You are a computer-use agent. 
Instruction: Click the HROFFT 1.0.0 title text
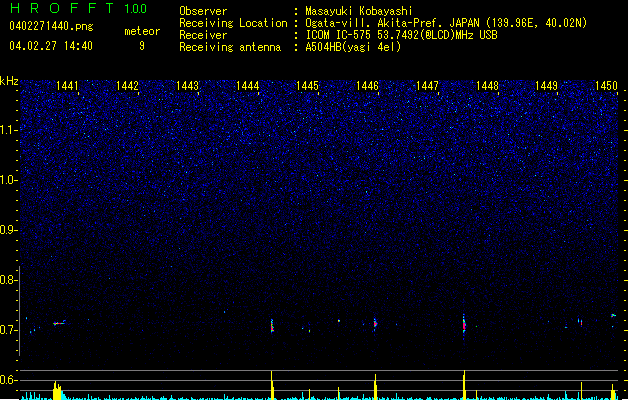[x=79, y=8]
